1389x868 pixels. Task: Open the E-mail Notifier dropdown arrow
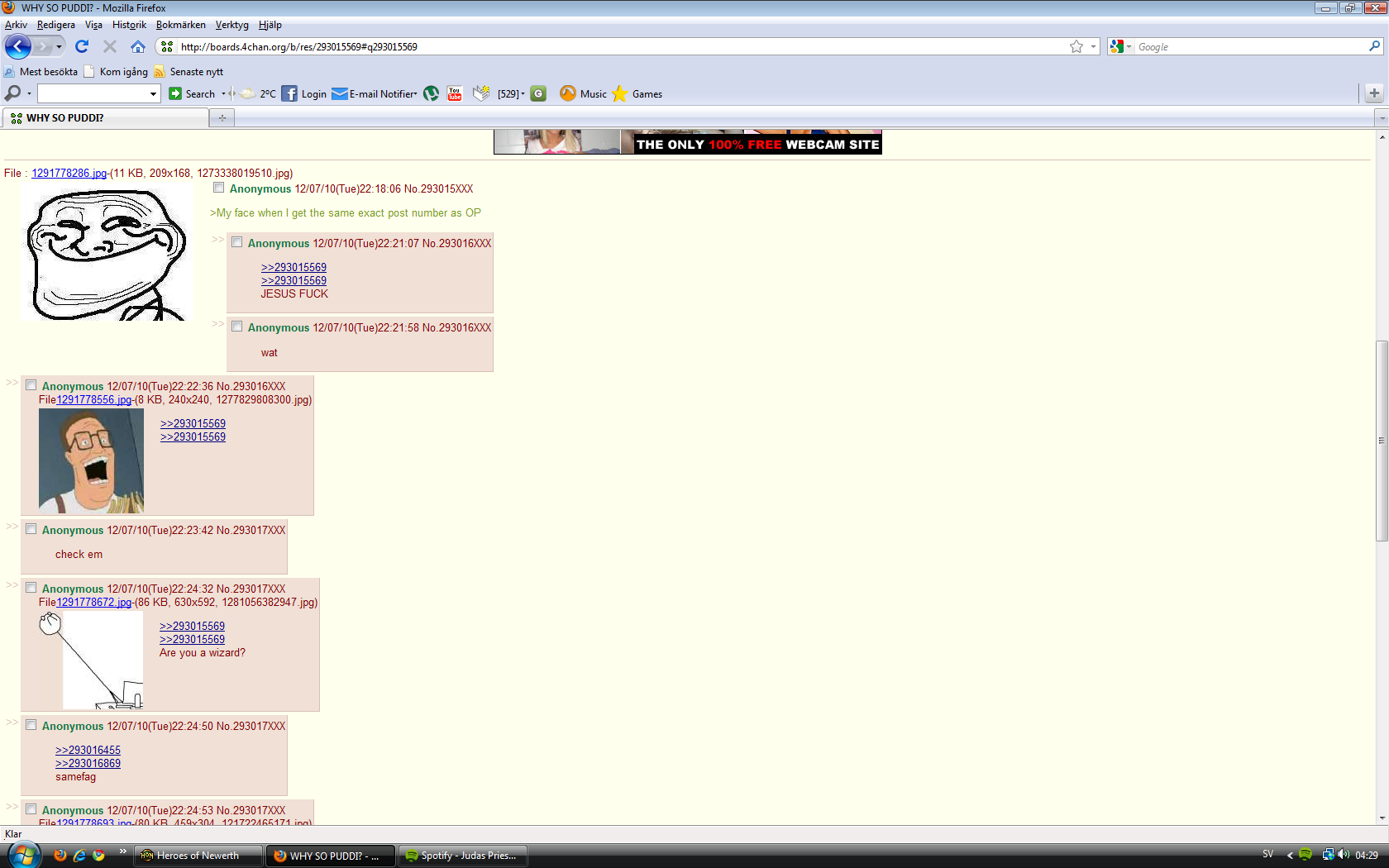pos(416,93)
